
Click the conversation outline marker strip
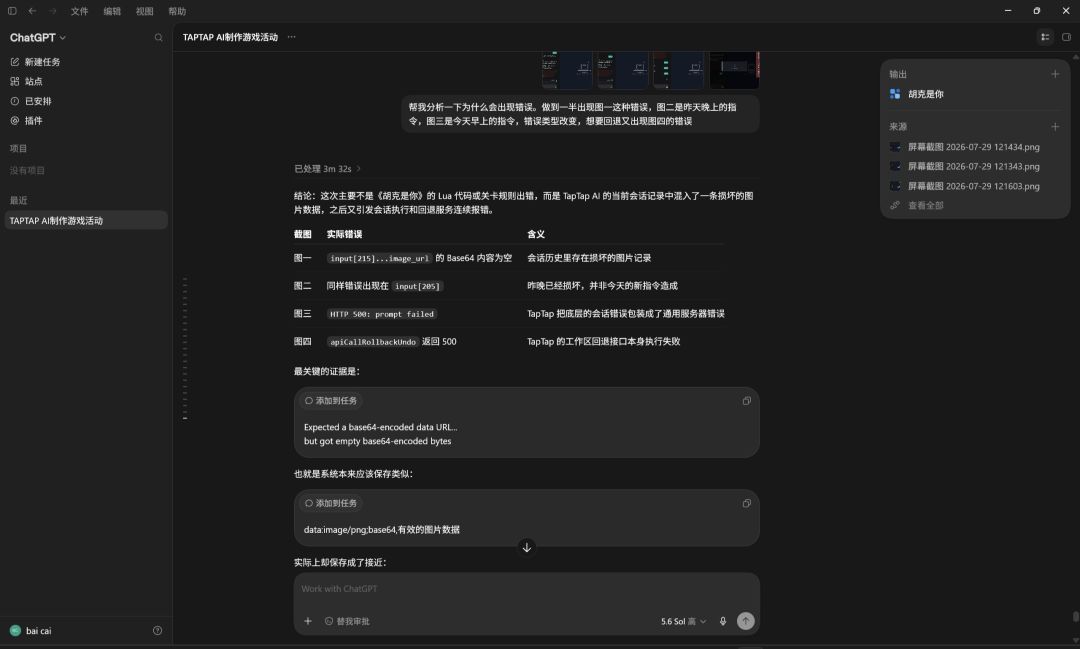coord(185,349)
